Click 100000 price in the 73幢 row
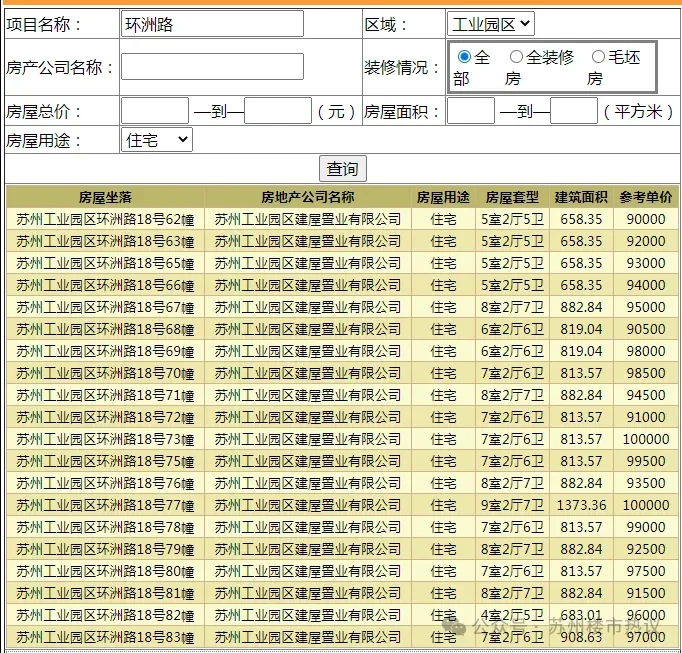 pos(646,439)
